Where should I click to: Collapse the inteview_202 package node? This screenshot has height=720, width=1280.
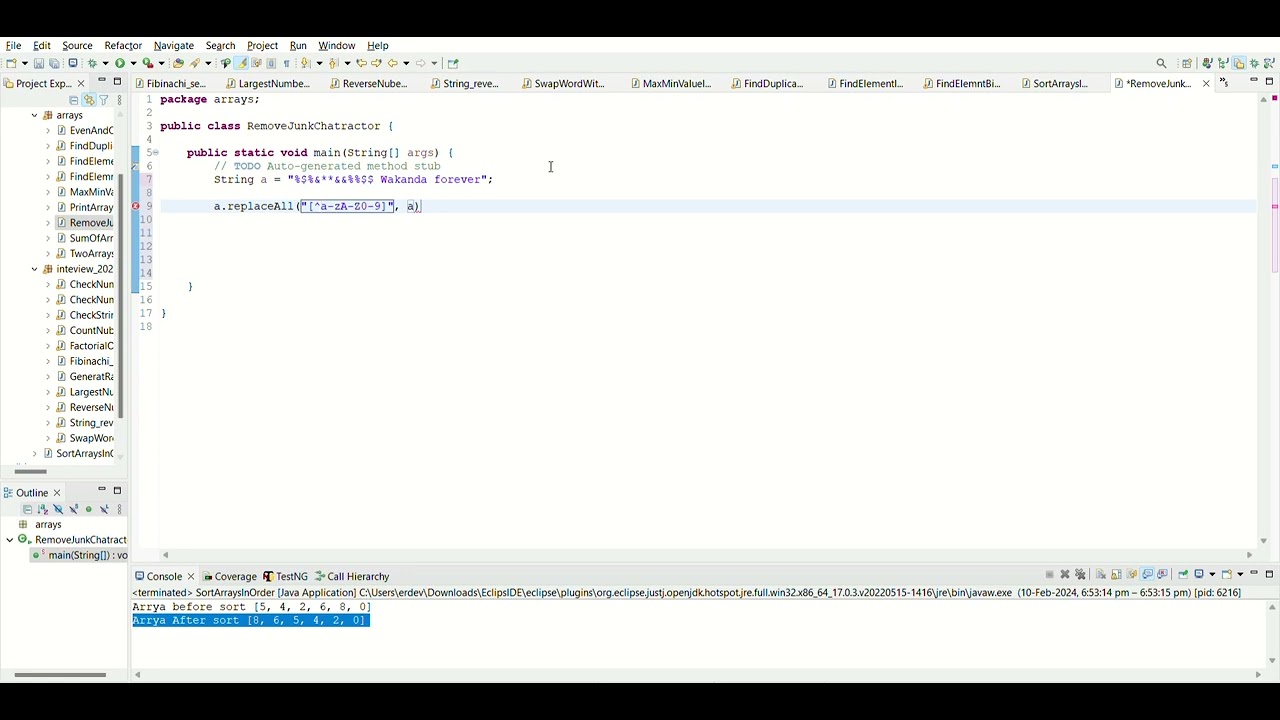click(34, 269)
